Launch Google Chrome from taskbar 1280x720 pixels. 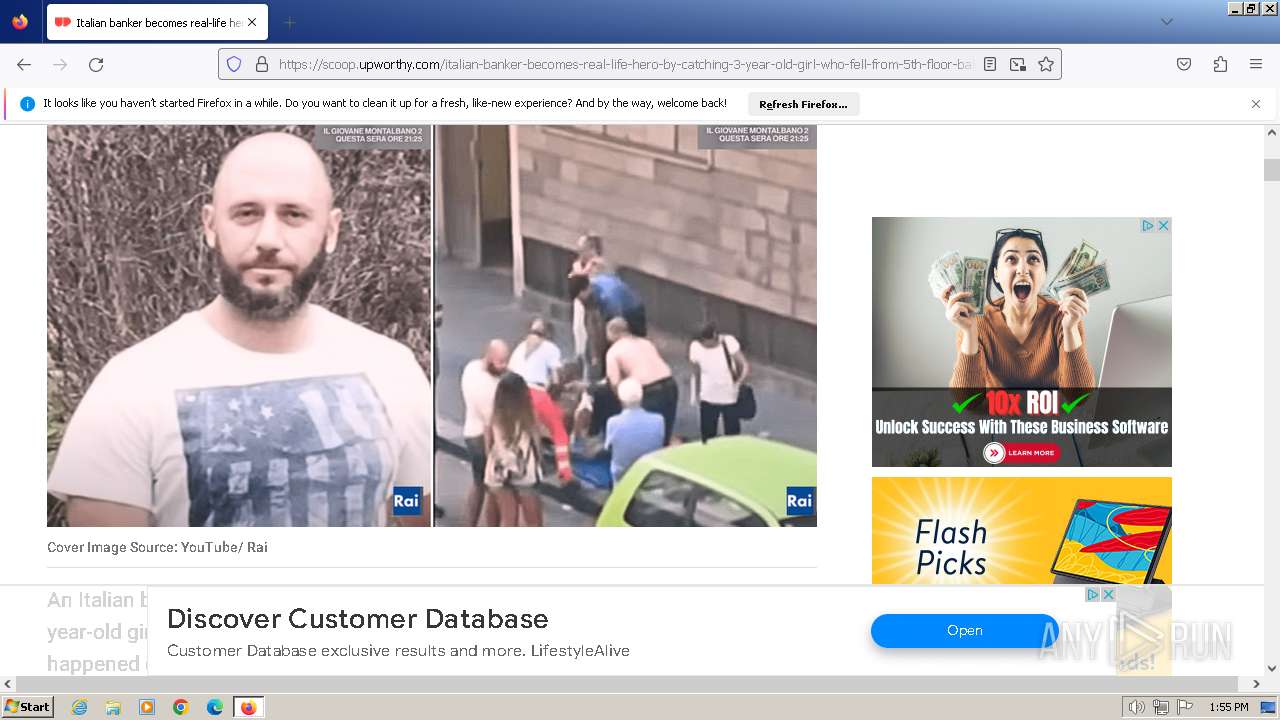tap(181, 707)
